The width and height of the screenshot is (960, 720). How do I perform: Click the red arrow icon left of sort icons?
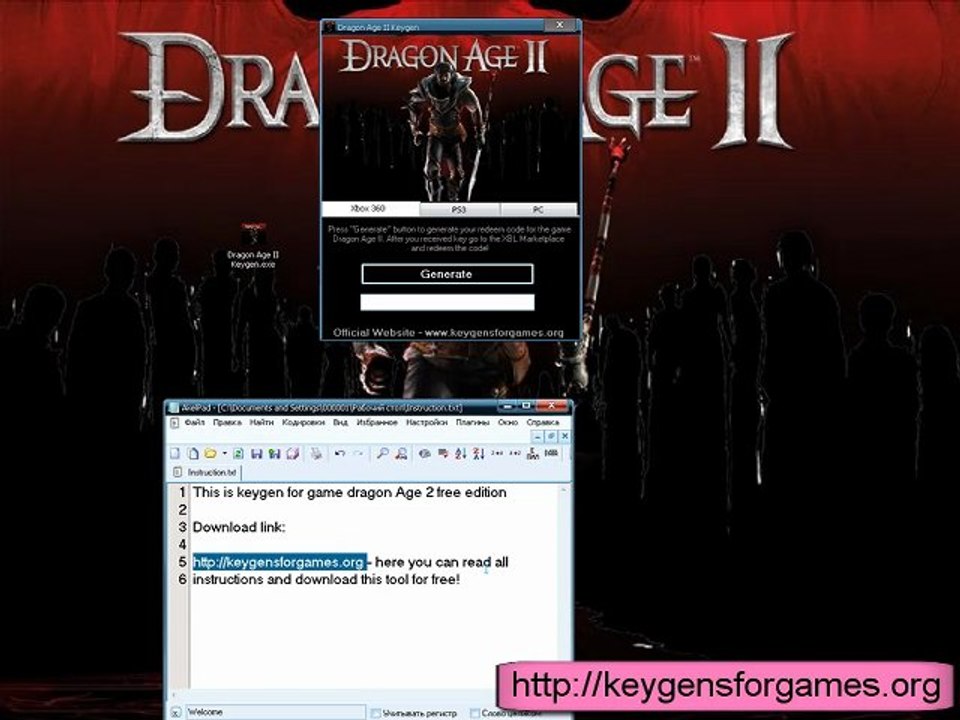click(x=443, y=454)
